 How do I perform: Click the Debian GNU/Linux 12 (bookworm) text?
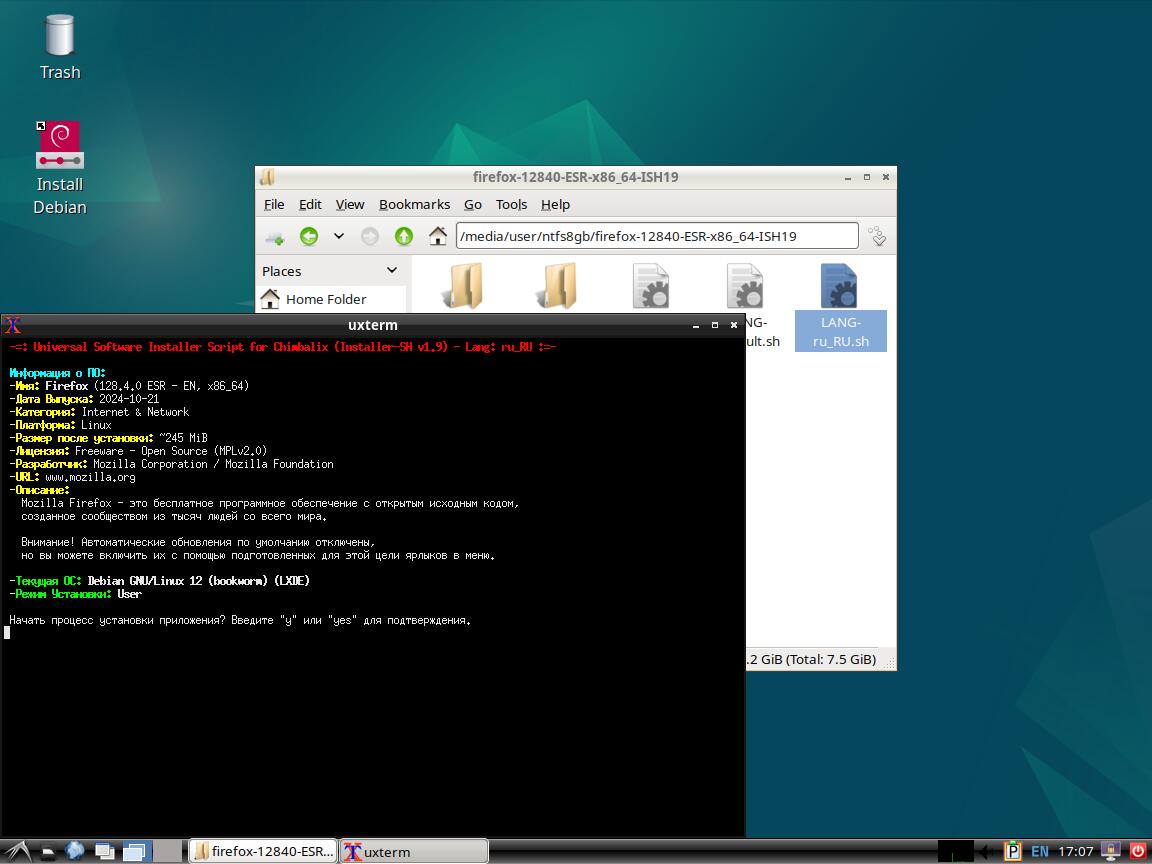(178, 581)
